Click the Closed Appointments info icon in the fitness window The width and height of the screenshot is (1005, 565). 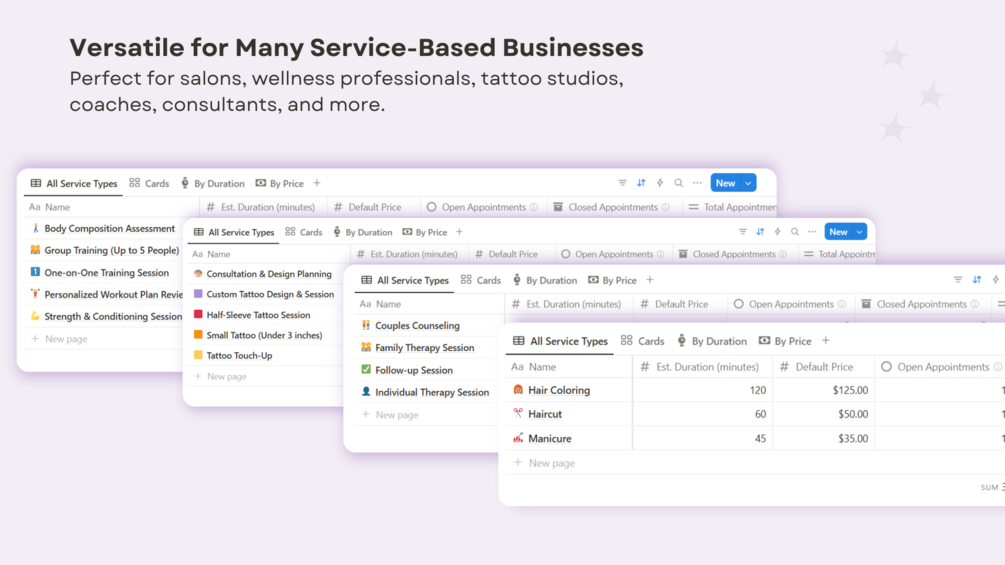coord(666,207)
